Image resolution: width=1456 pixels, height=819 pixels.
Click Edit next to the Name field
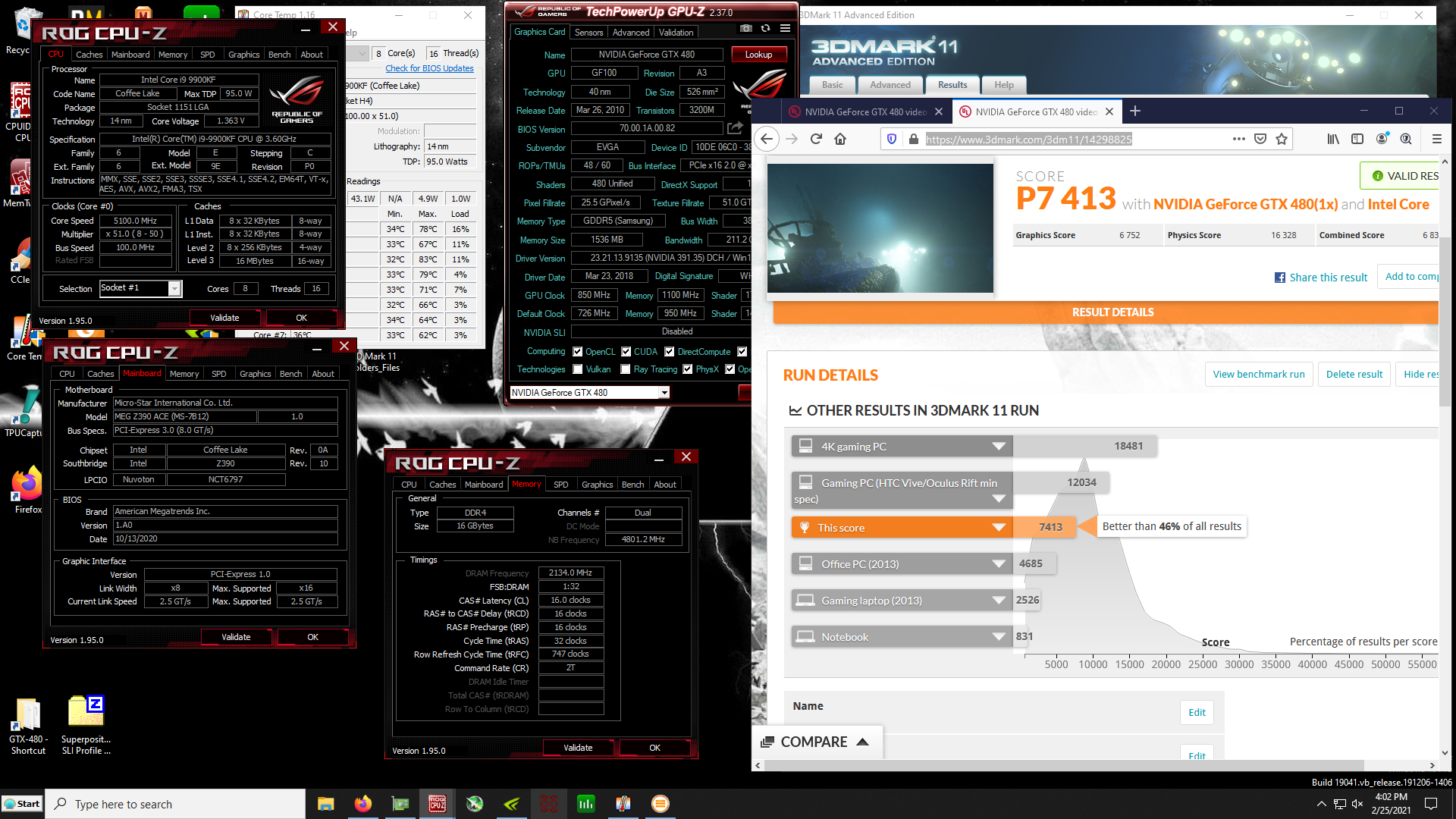click(1197, 712)
